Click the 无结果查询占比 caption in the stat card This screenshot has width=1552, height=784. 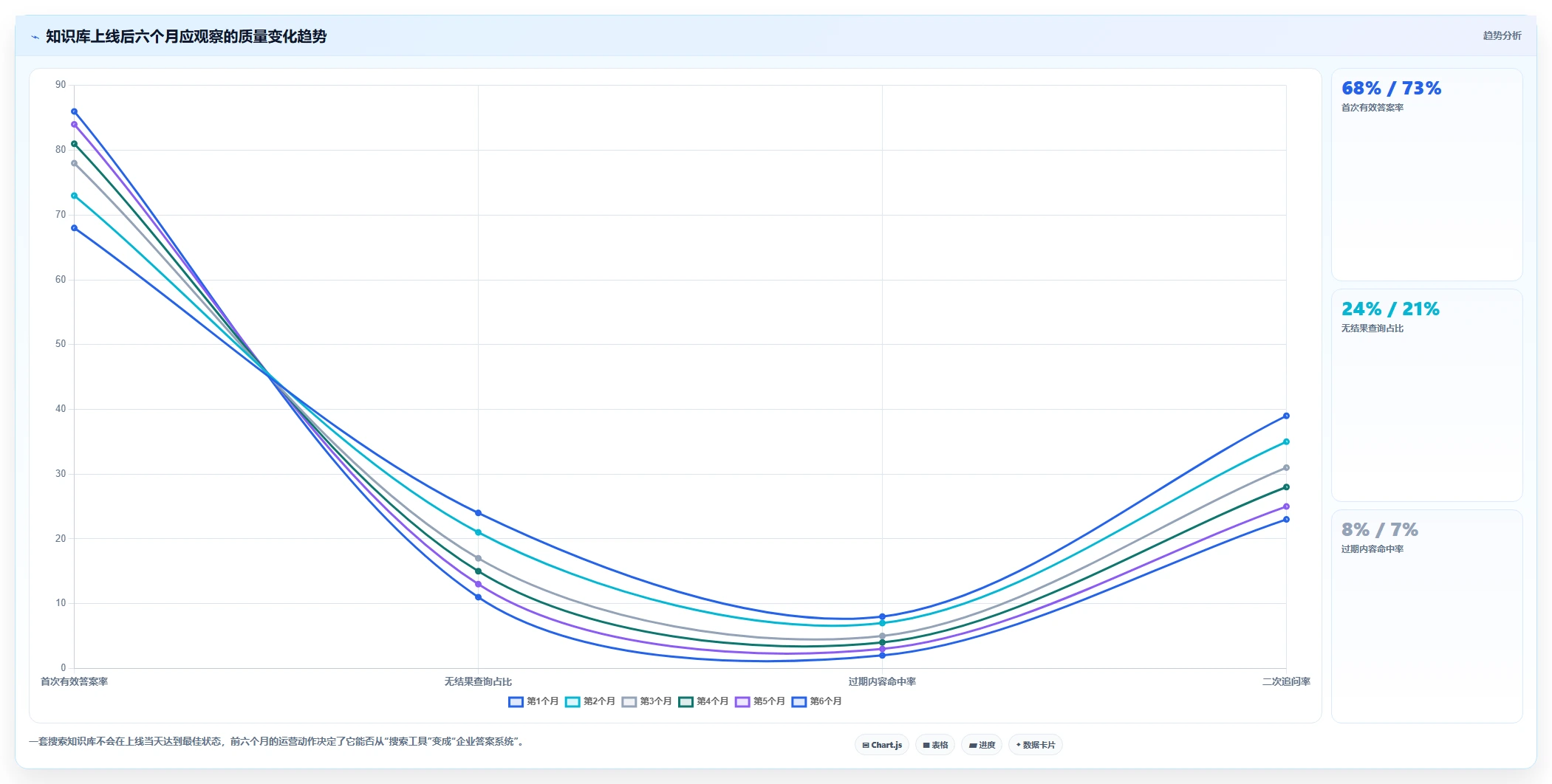point(1372,329)
